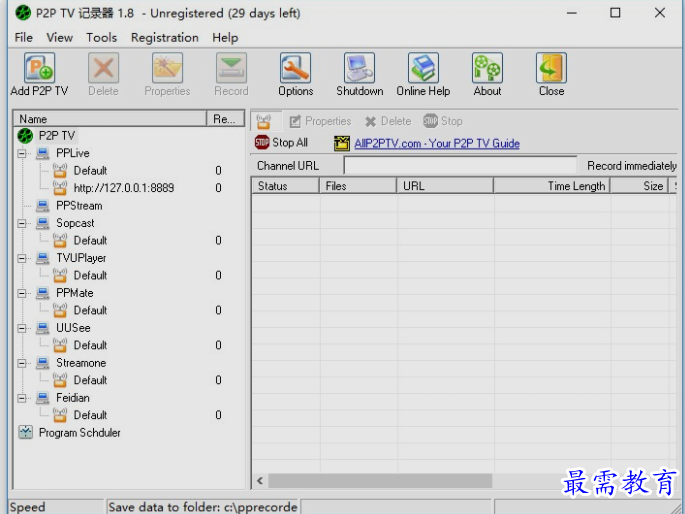Select the Feidian tree item
This screenshot has width=685, height=514.
(73, 398)
